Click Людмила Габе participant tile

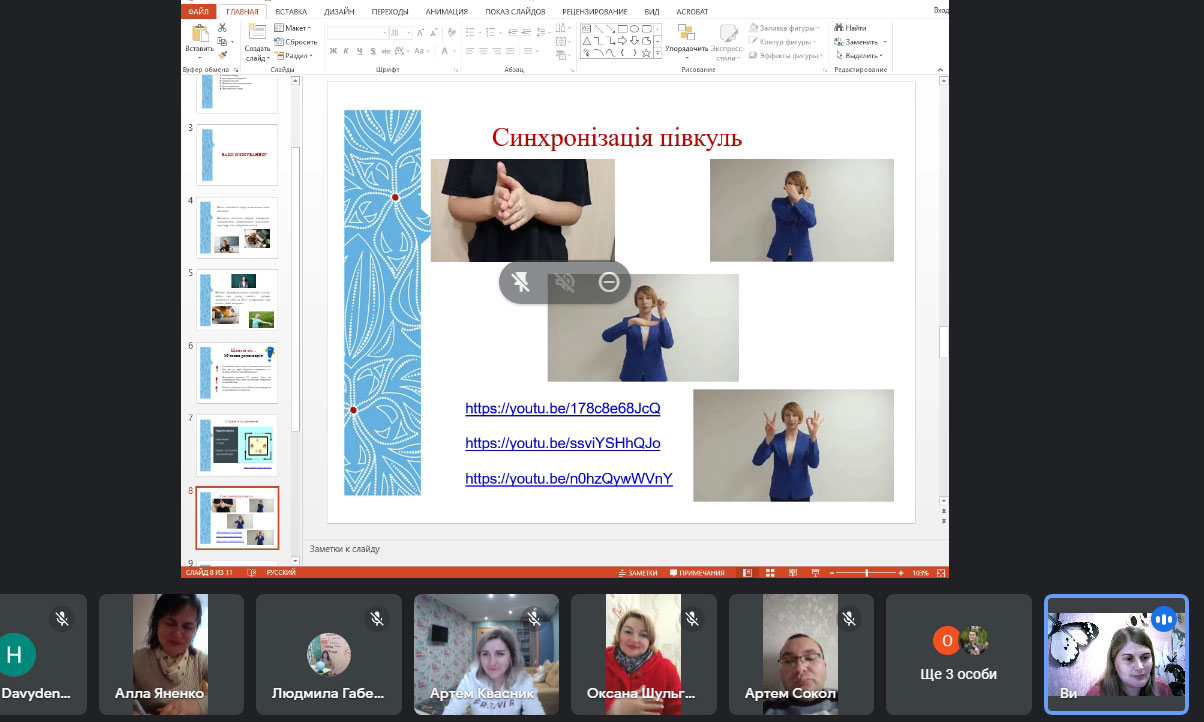[329, 654]
